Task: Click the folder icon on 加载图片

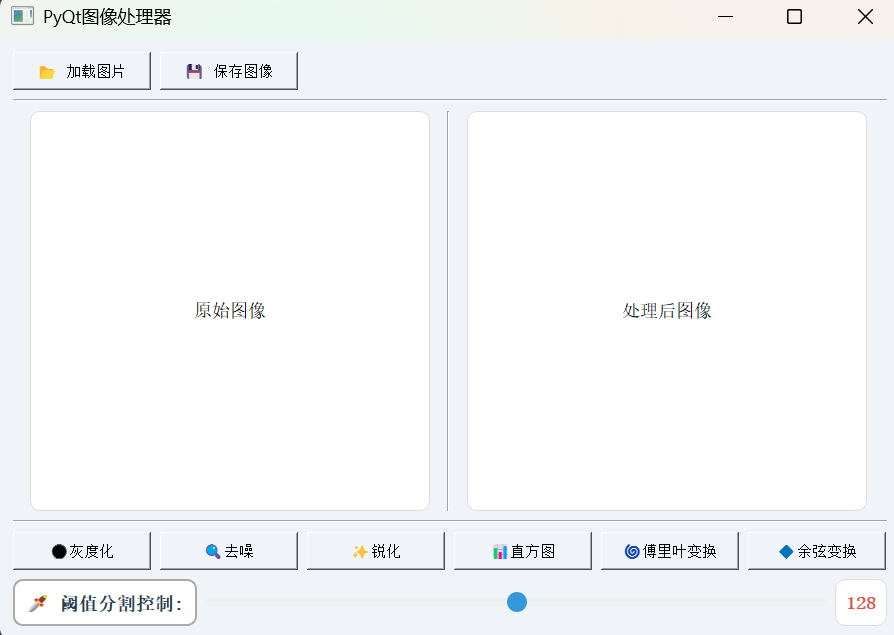Action: click(x=47, y=72)
